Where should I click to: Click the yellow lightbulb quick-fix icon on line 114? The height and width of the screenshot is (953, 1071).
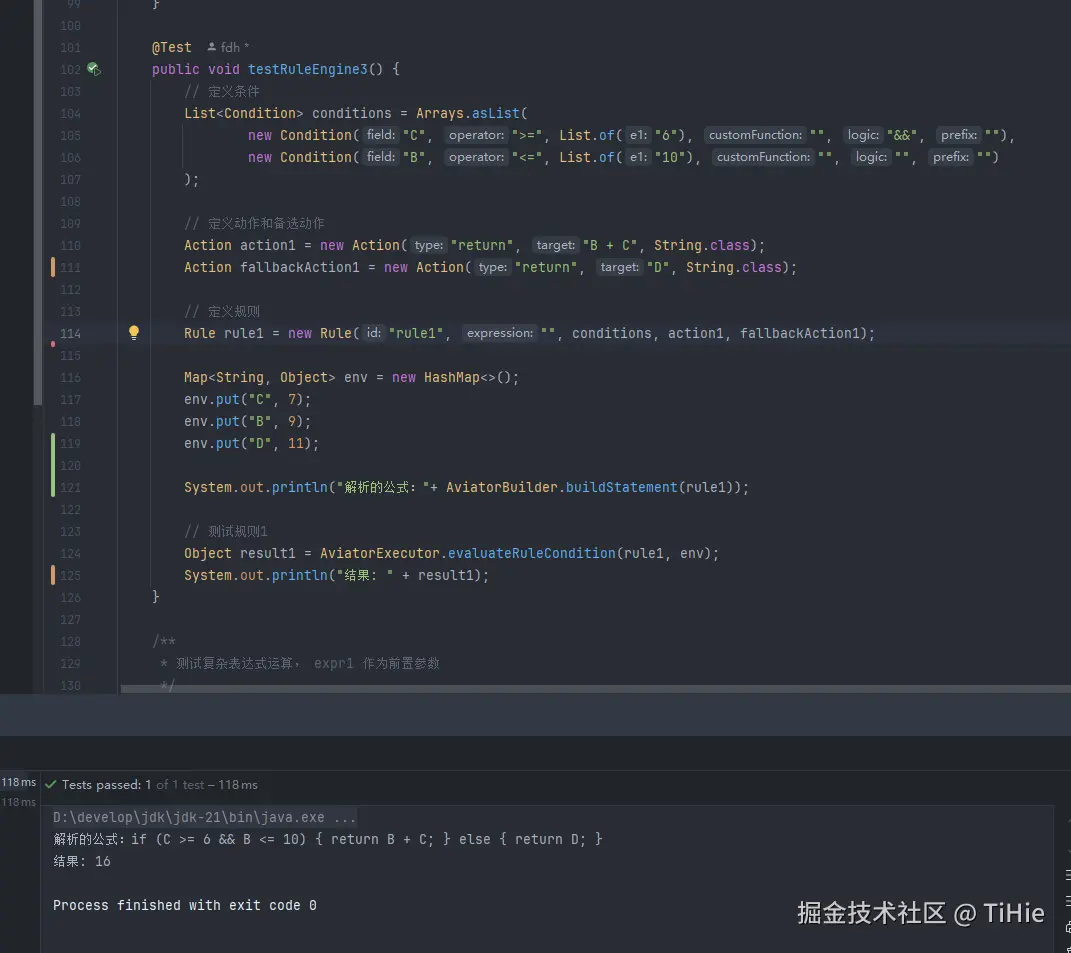pyautogui.click(x=134, y=333)
